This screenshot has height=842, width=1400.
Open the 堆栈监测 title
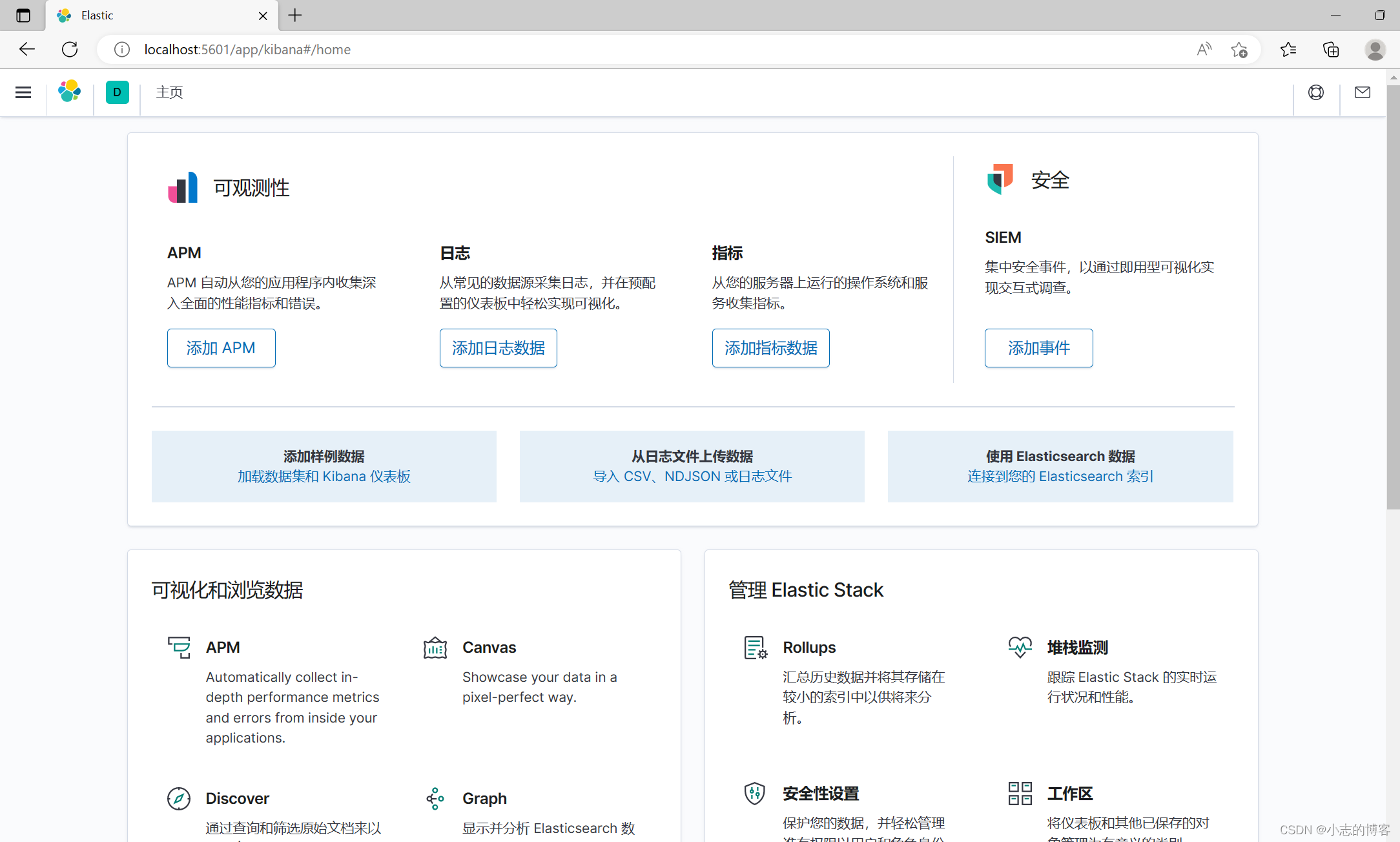(1077, 648)
